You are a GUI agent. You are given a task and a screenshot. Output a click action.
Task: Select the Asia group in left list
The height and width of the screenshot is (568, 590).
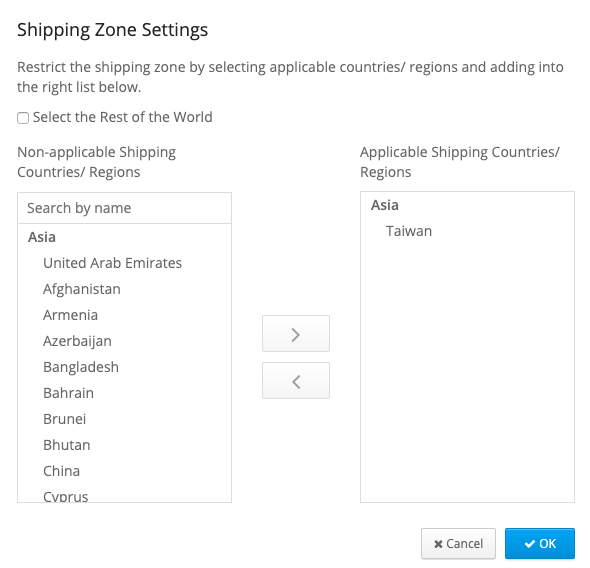[42, 237]
